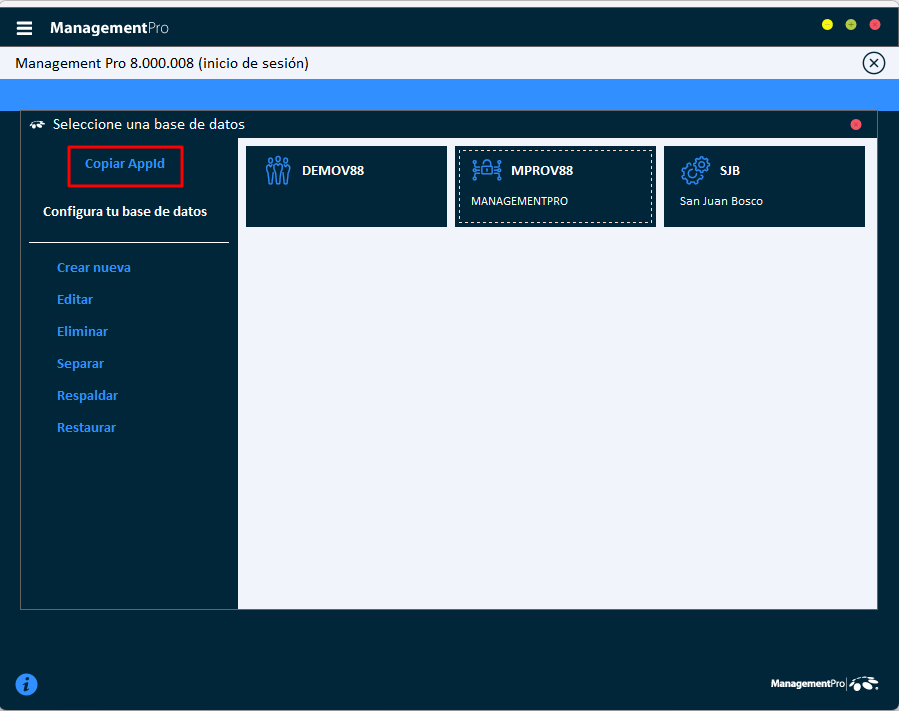This screenshot has height=711, width=899.
Task: Click the yellow indicator in the title bar
Action: coord(827,24)
